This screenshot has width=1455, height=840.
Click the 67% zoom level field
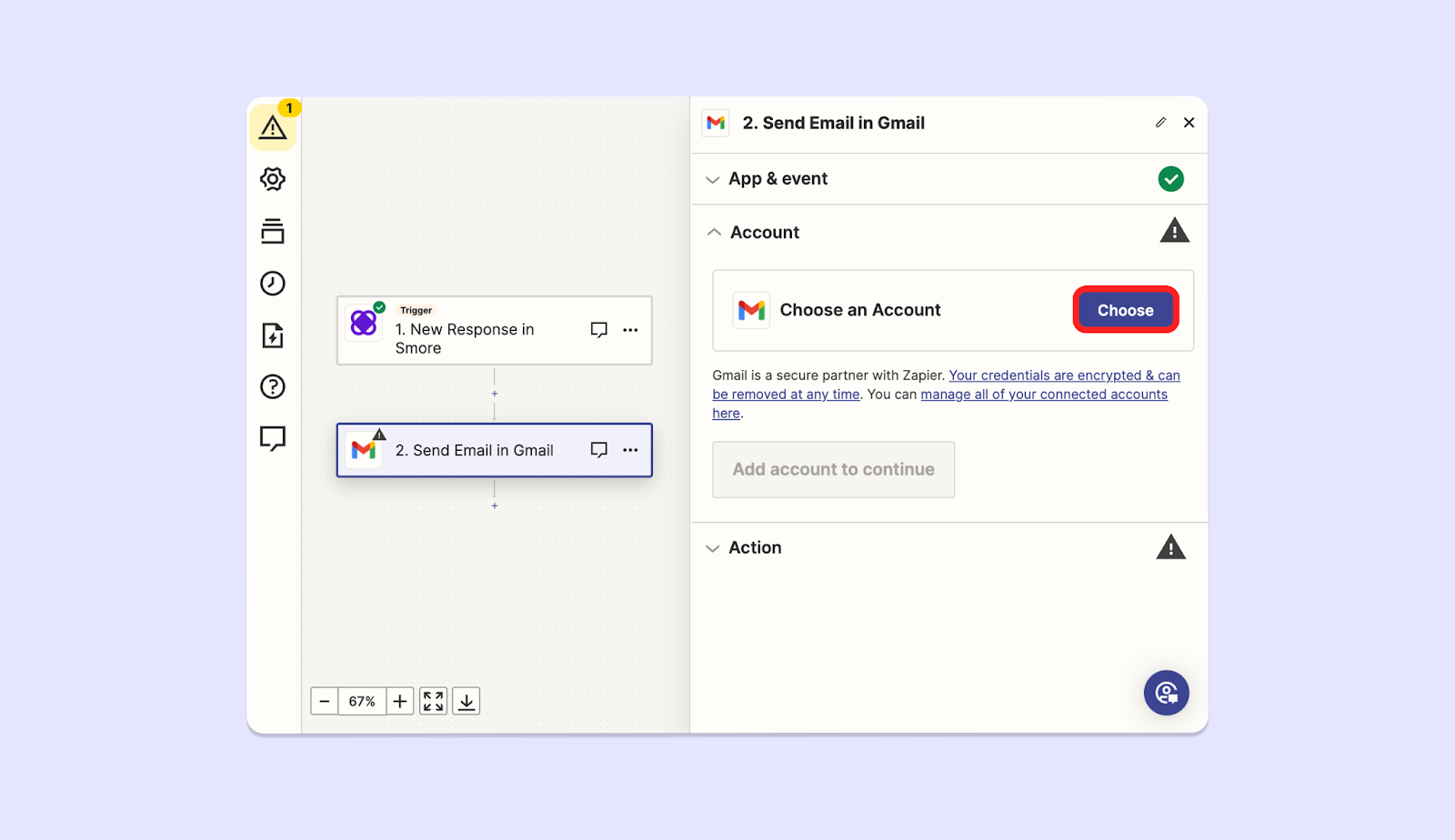point(362,701)
